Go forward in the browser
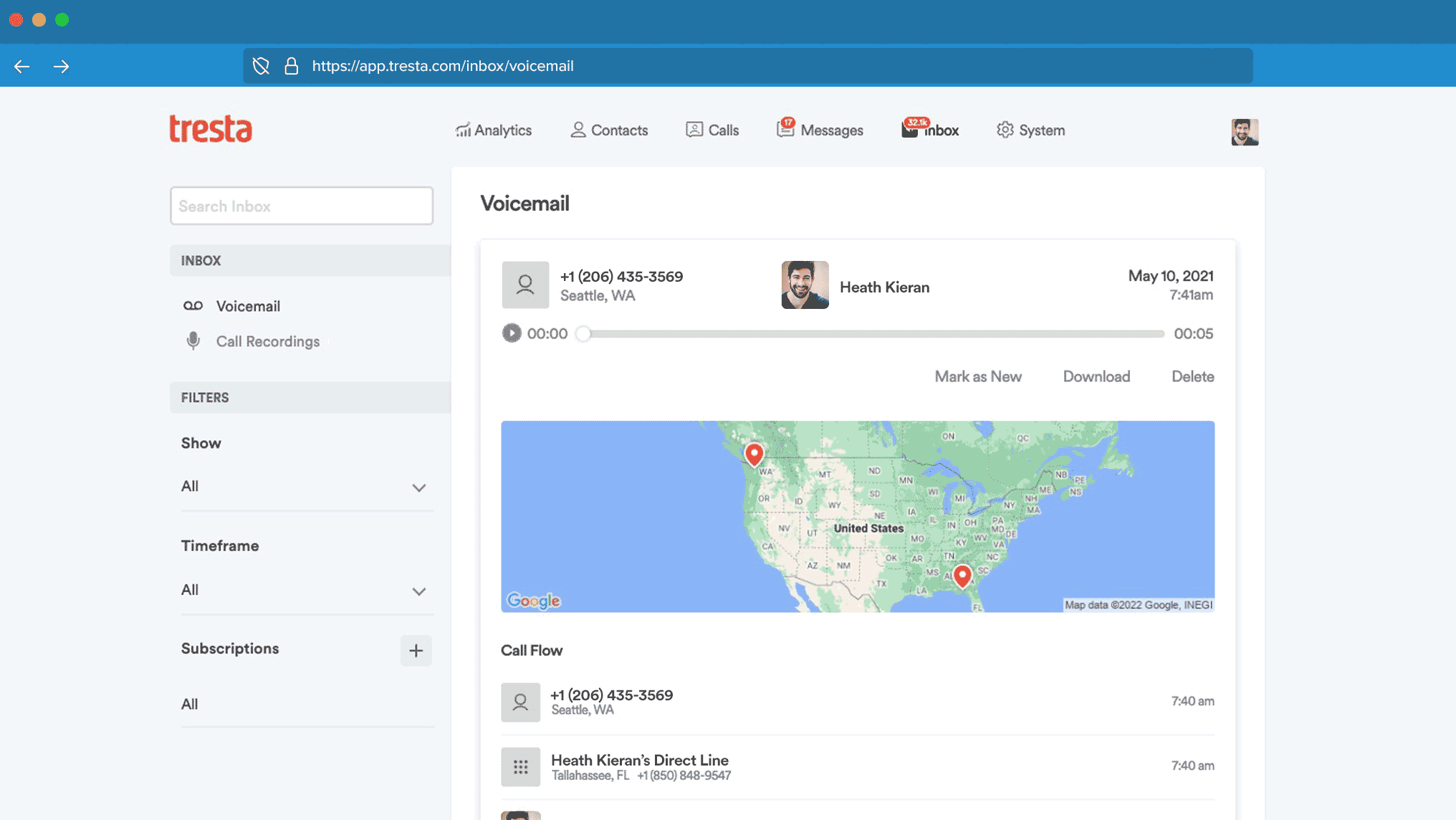This screenshot has width=1456, height=820. 62,67
